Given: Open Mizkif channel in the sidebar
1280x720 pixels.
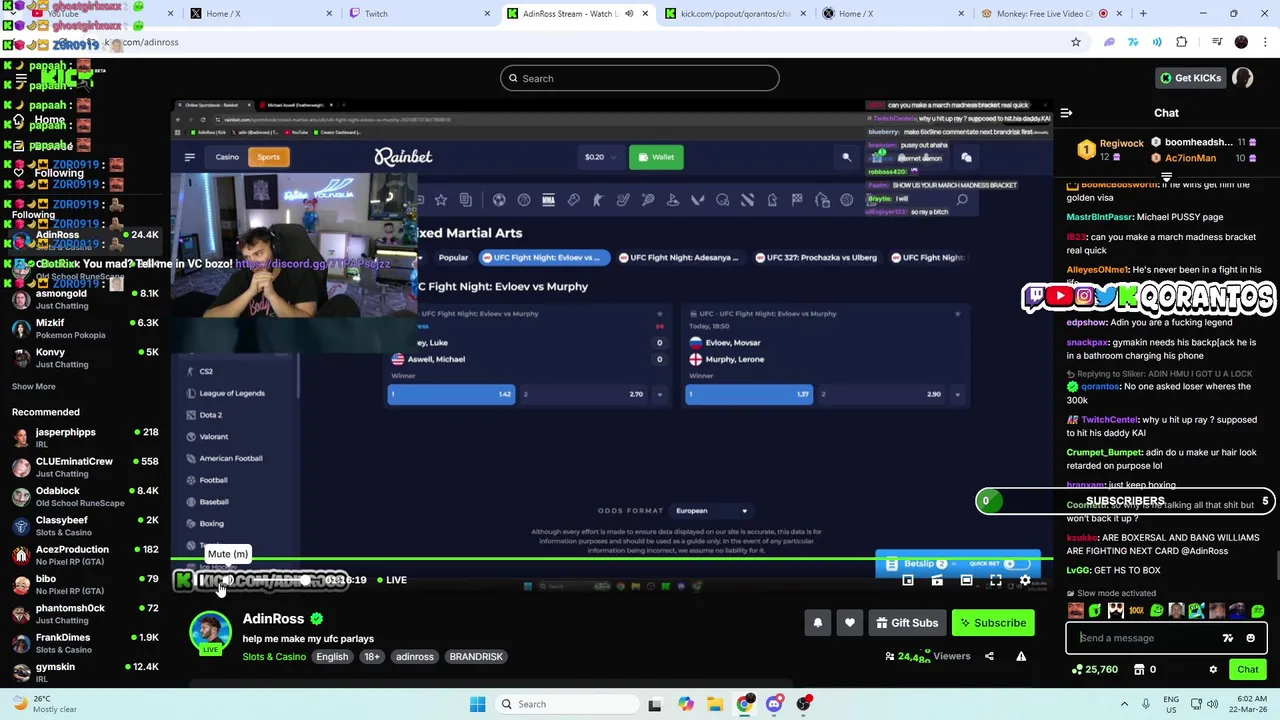Looking at the screenshot, I should pos(85,329).
